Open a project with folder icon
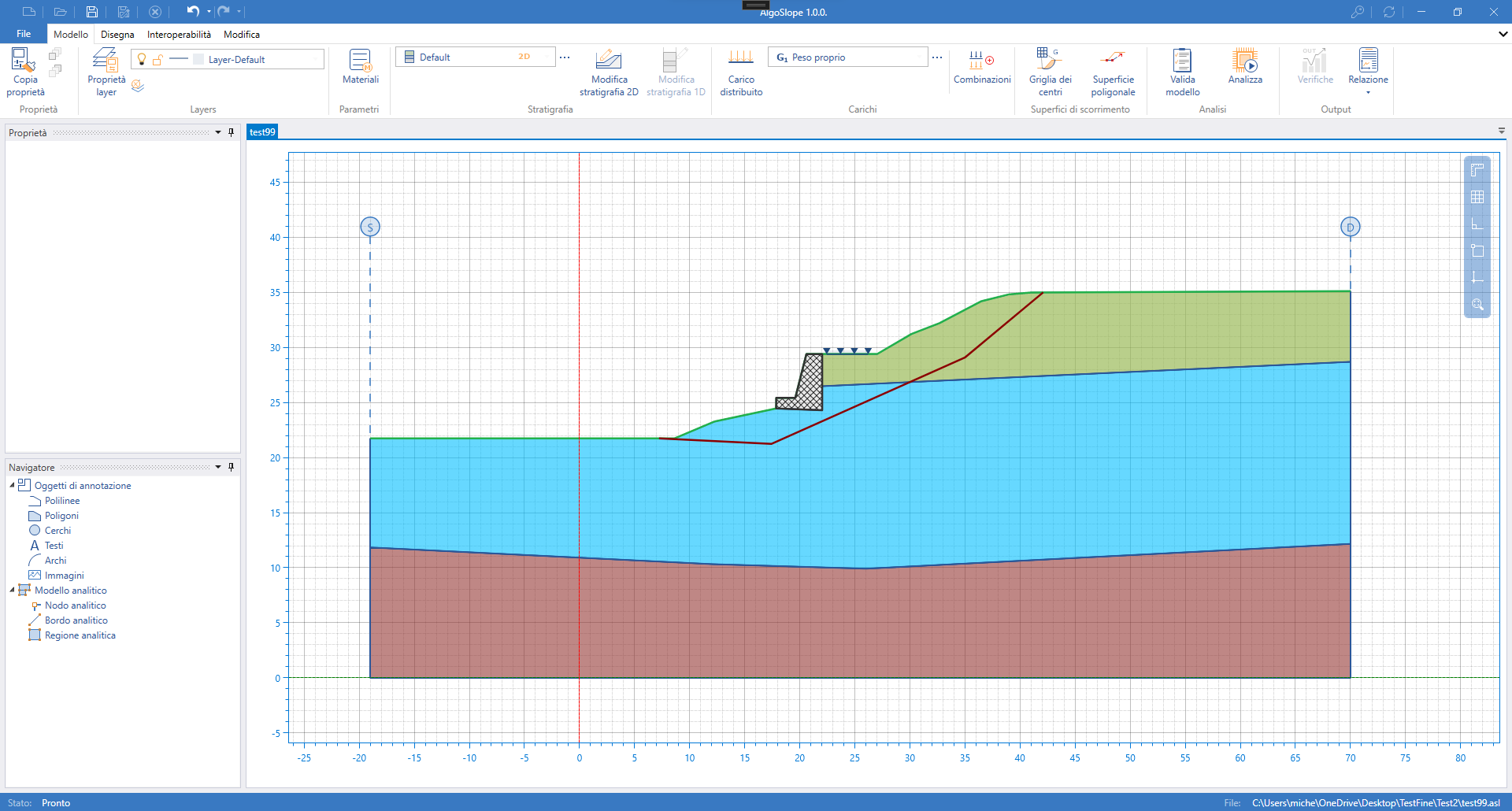Image resolution: width=1512 pixels, height=811 pixels. [x=60, y=12]
